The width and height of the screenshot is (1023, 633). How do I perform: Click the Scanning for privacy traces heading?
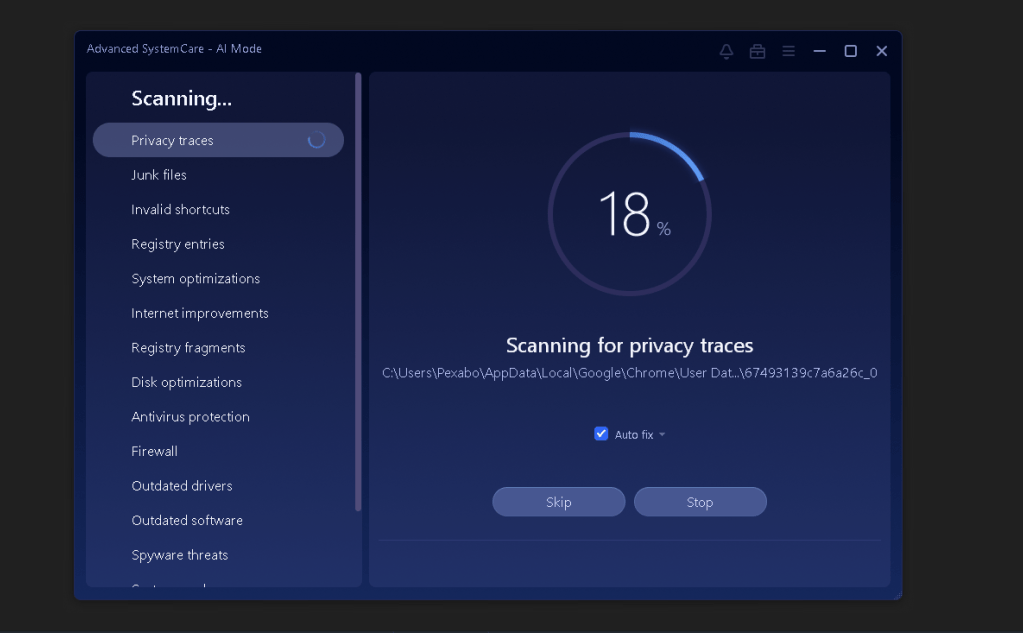(x=630, y=345)
